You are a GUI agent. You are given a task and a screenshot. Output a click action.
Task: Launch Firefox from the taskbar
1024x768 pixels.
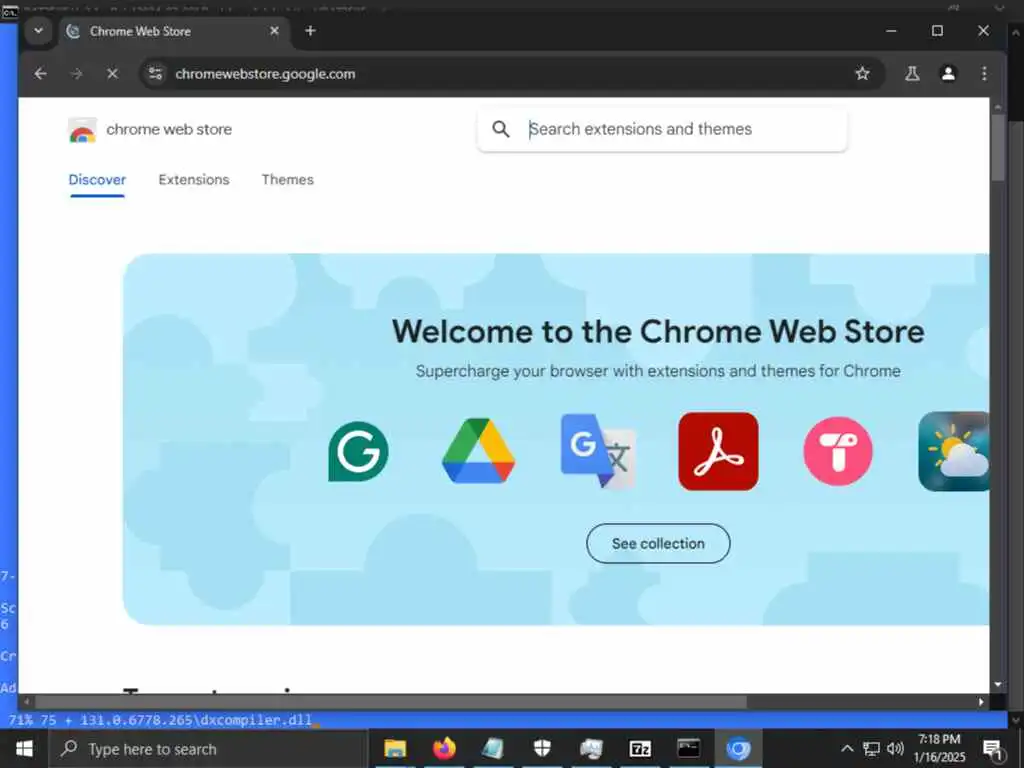[x=444, y=748]
